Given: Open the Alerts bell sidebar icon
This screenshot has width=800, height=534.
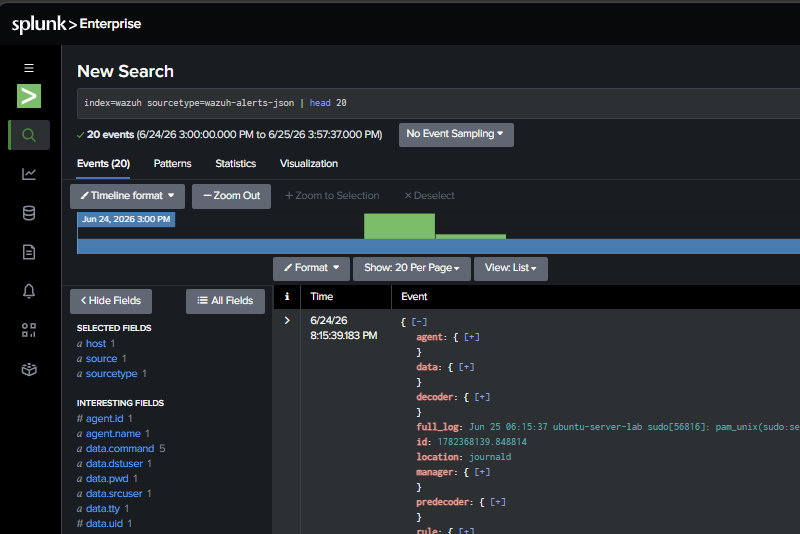Looking at the screenshot, I should (29, 291).
